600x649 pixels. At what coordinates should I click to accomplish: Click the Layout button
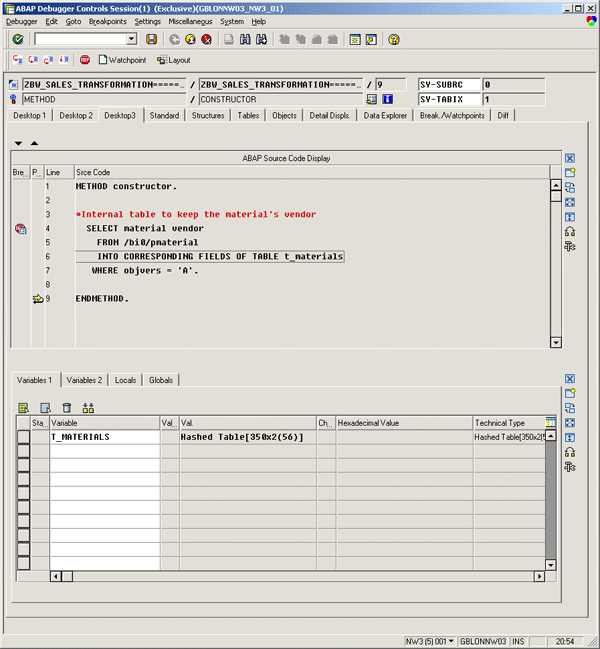[173, 60]
